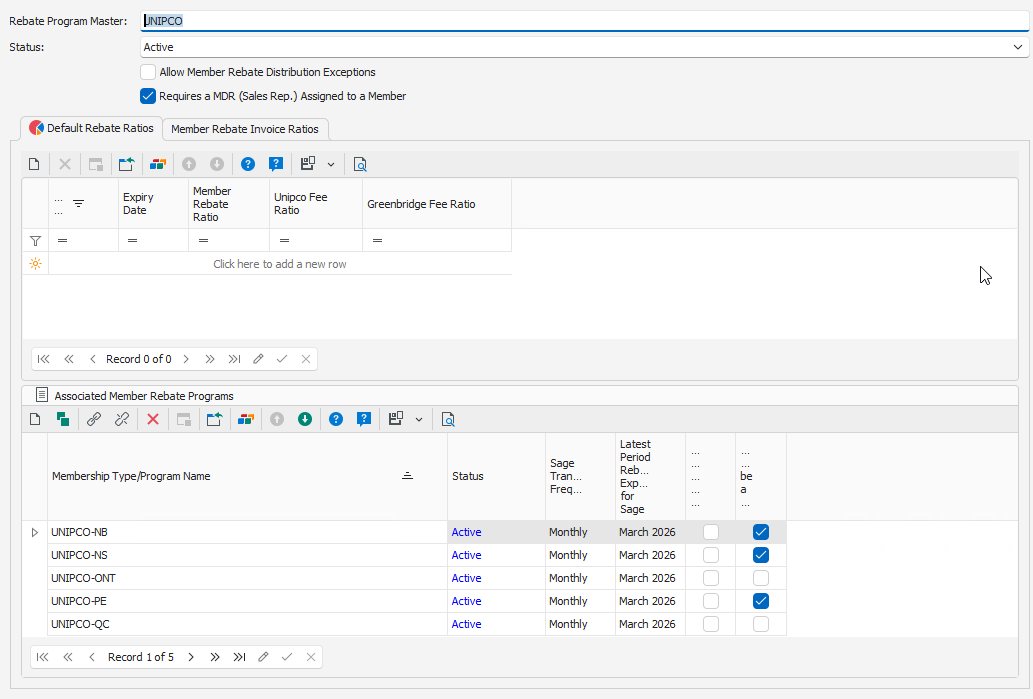The image size is (1033, 699).
Task: Click the sort indicator on Membership Type column
Action: [x=407, y=476]
